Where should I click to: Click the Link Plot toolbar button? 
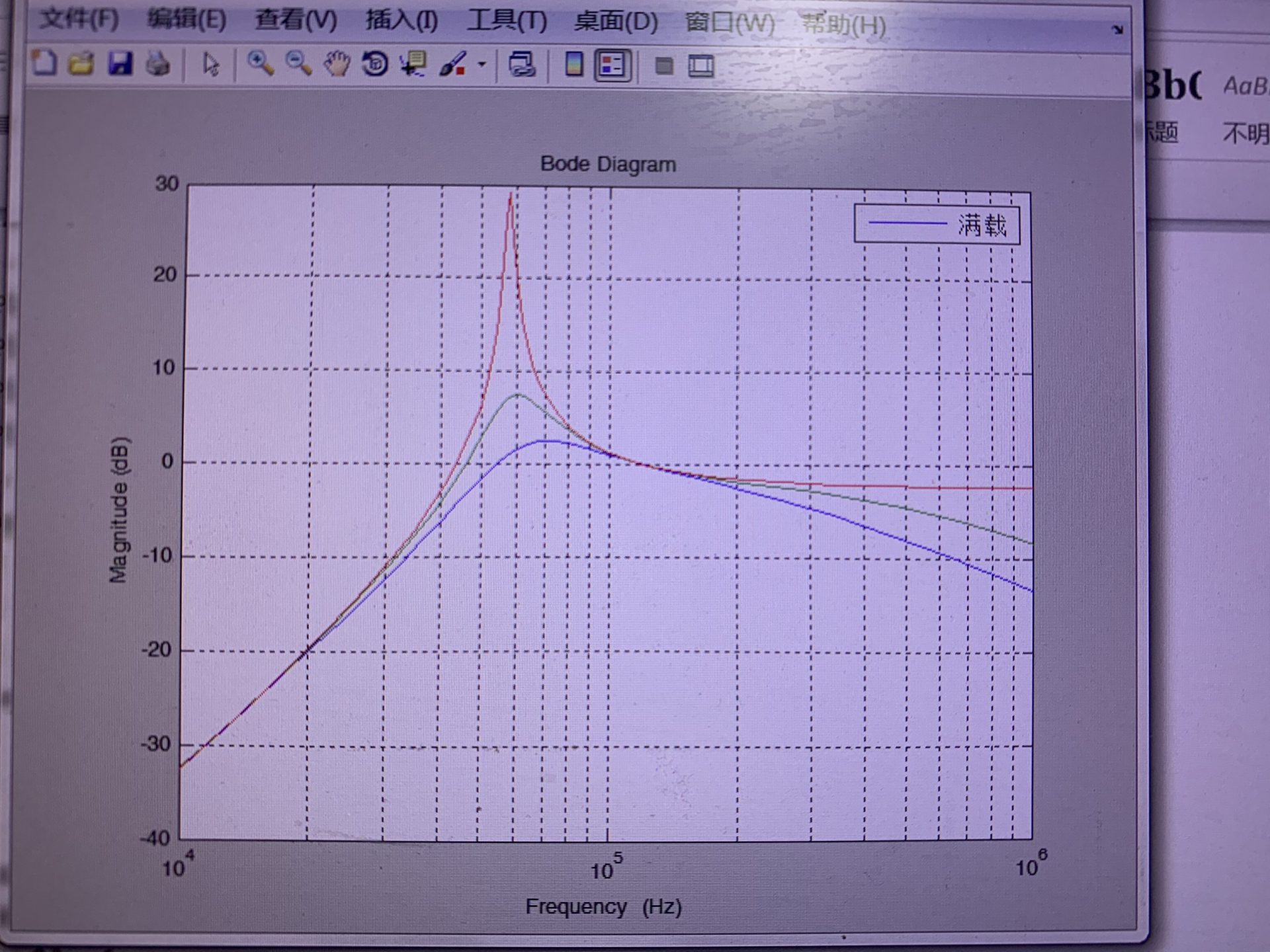click(522, 65)
